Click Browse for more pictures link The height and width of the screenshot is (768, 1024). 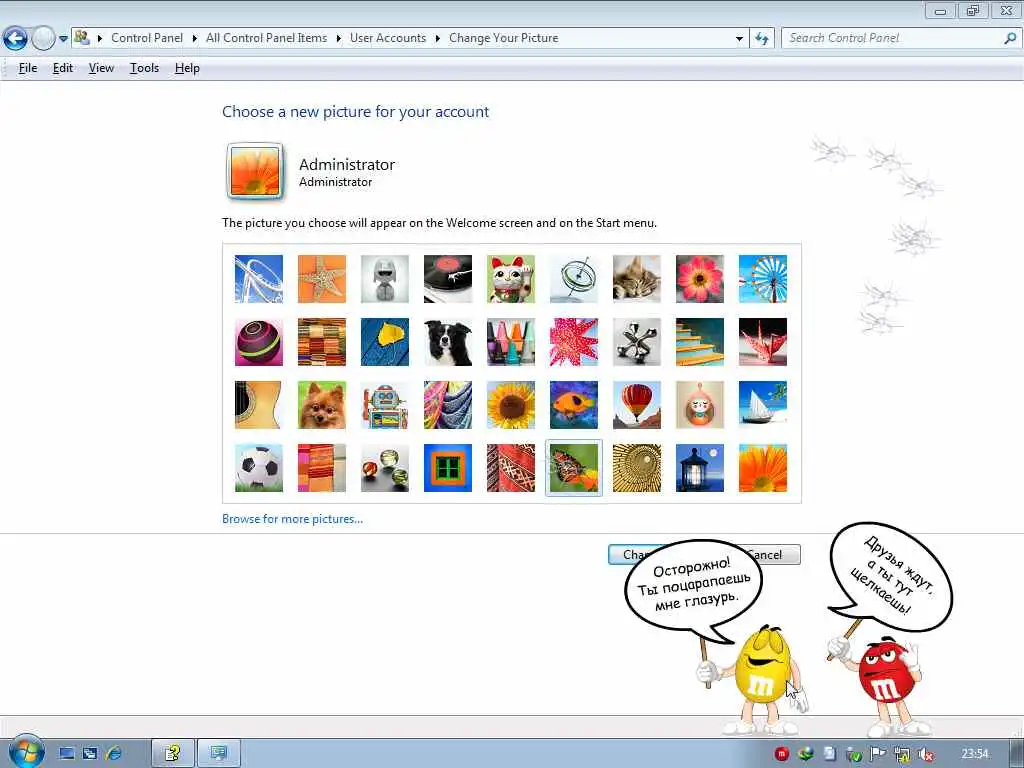point(293,519)
